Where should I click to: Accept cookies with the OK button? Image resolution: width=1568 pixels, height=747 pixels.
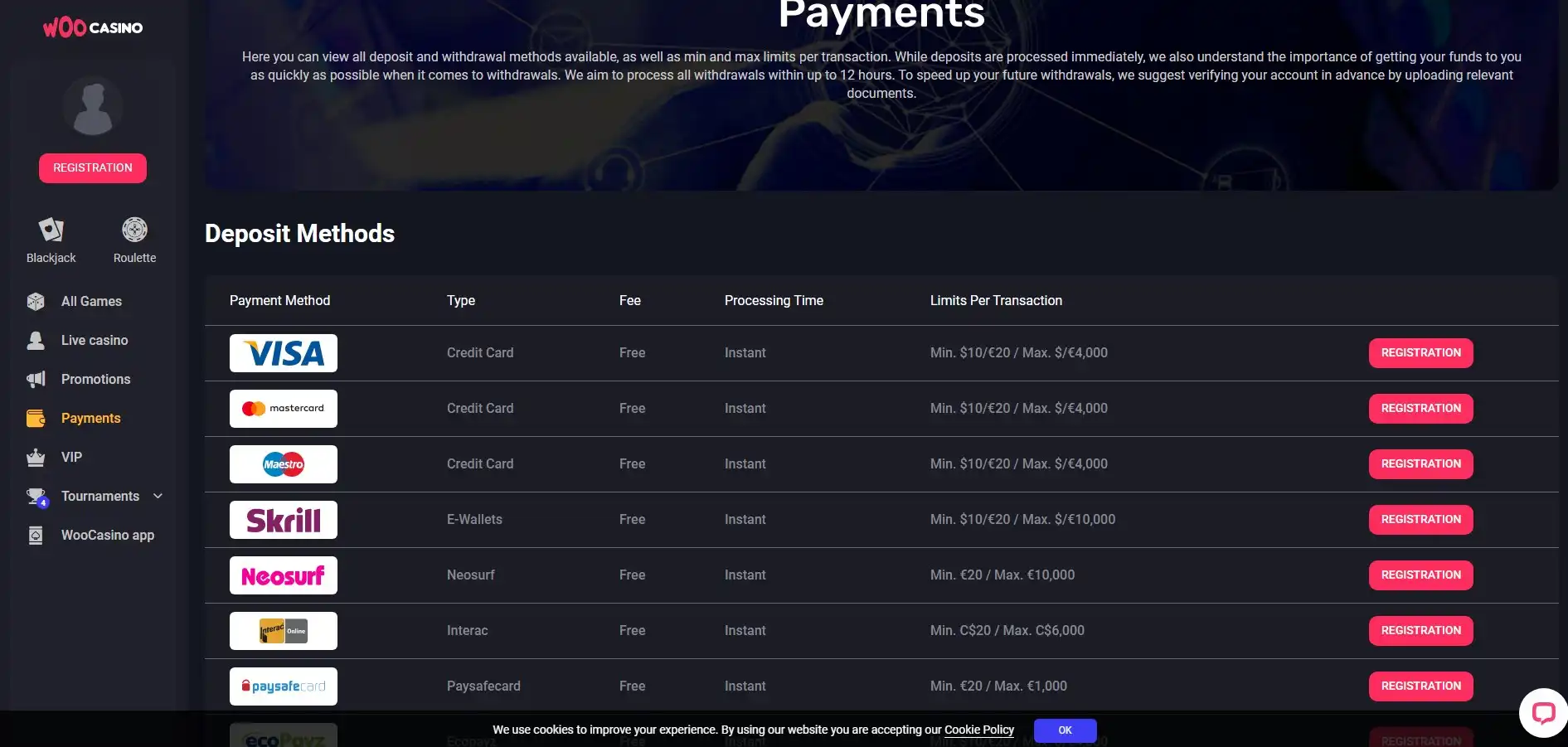(1065, 730)
